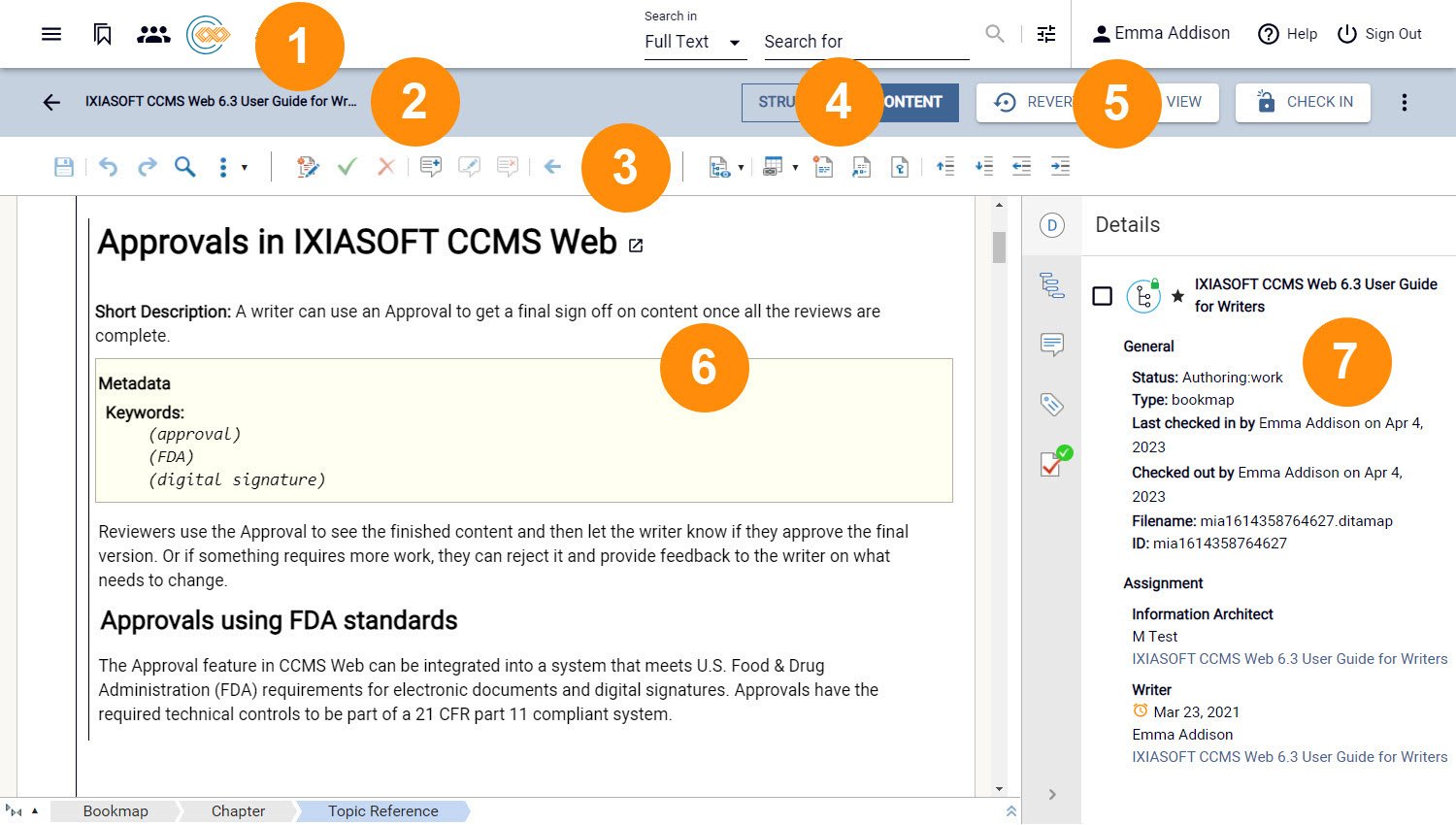
Task: Collapse the side panel with right chevron
Action: [x=1052, y=794]
